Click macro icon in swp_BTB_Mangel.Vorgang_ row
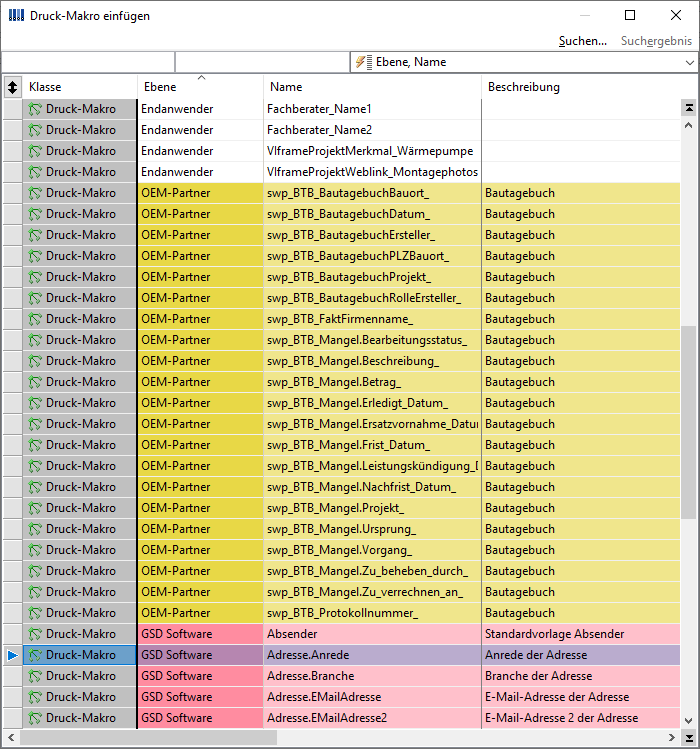The image size is (700, 749). (35, 550)
